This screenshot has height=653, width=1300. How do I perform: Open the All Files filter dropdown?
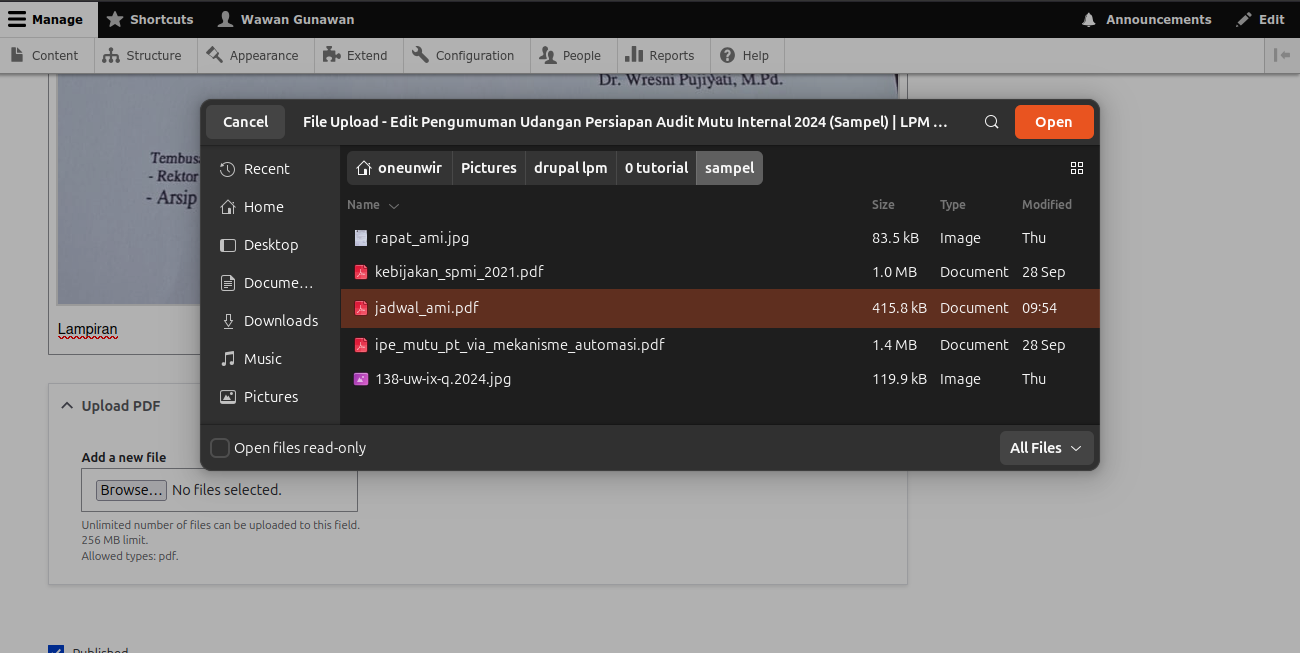click(1046, 448)
